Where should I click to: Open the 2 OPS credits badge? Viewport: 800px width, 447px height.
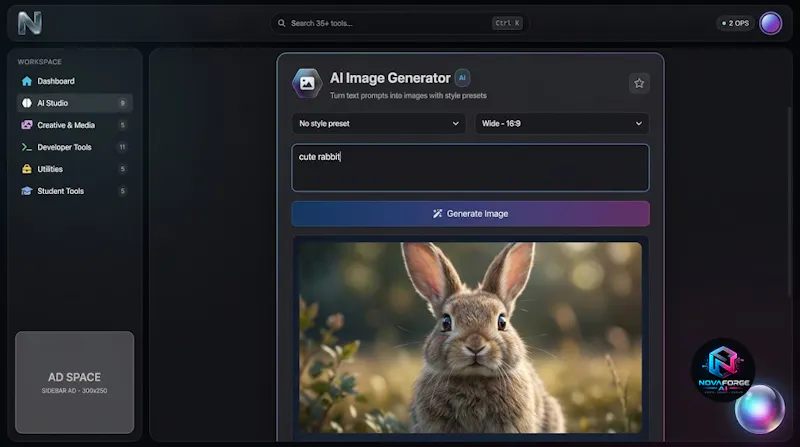click(x=735, y=23)
